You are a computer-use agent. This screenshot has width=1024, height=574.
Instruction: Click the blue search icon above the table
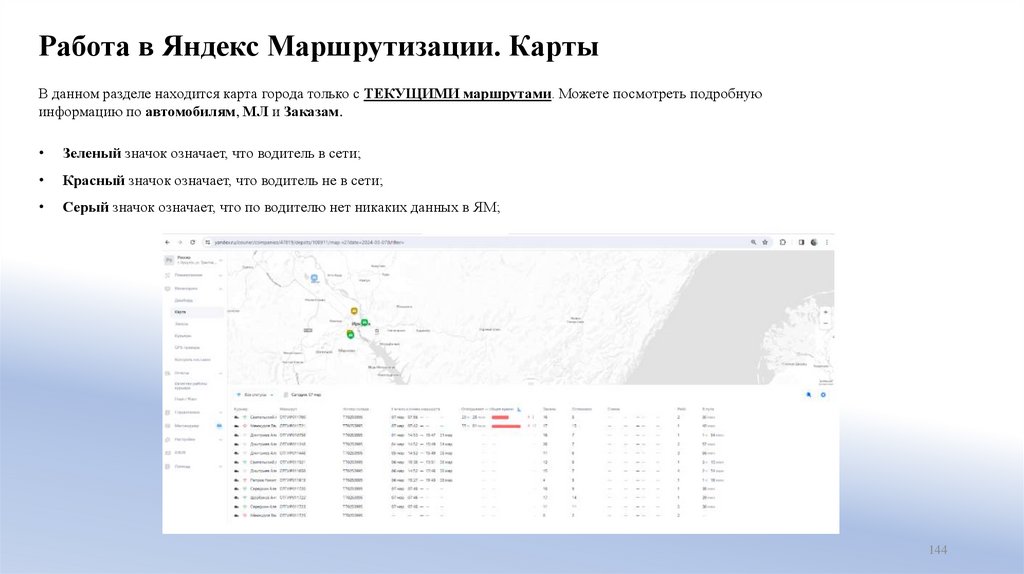click(x=809, y=395)
